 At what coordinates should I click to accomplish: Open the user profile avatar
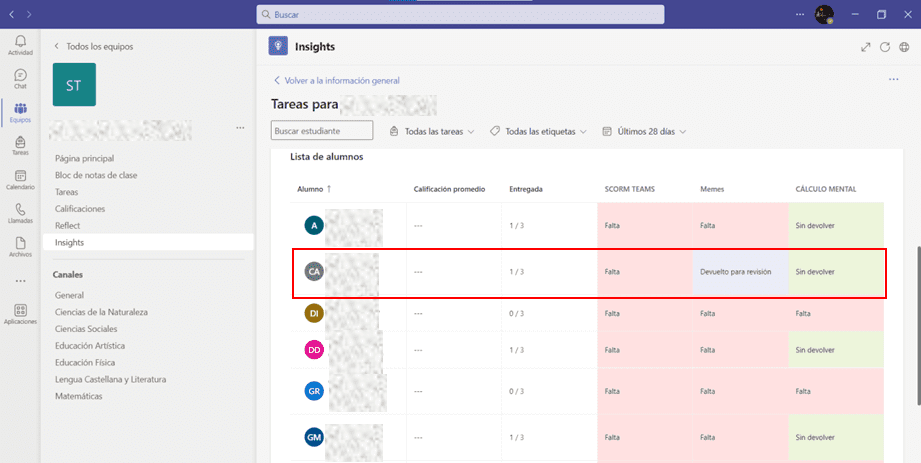[824, 15]
